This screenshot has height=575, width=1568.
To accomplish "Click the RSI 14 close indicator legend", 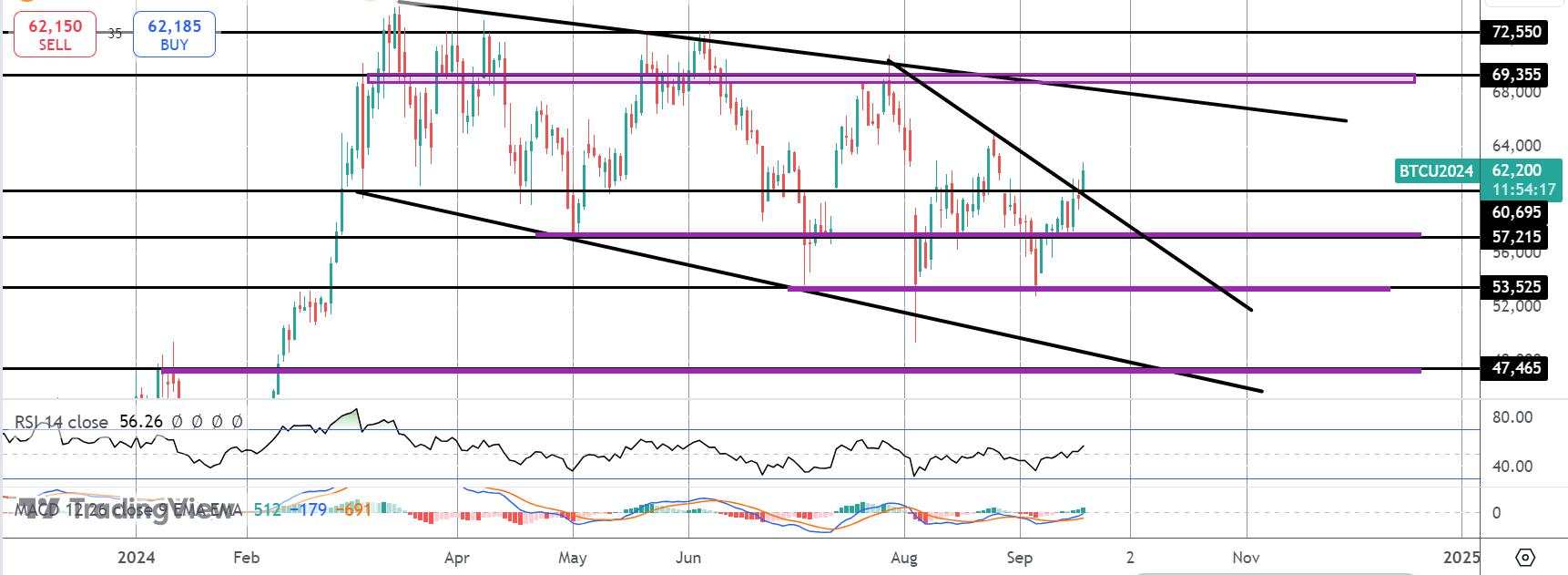I will click(x=61, y=422).
